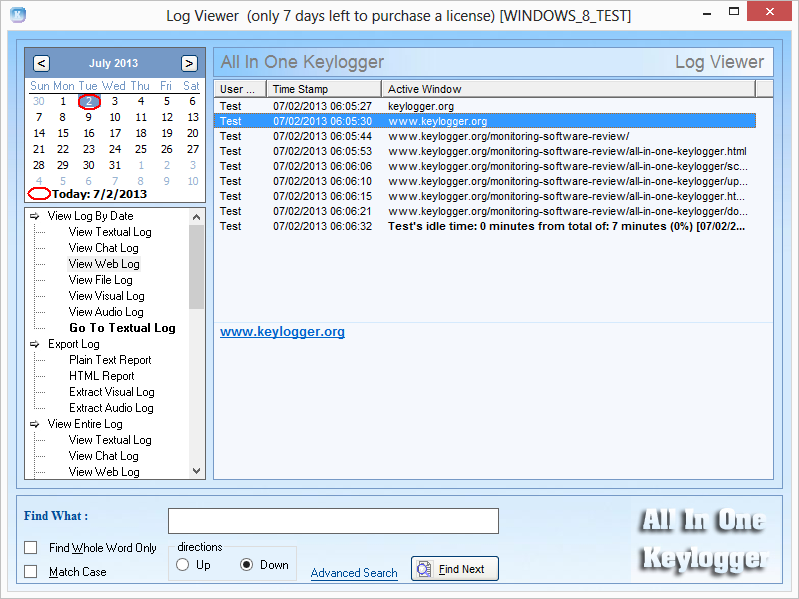This screenshot has height=599, width=799.
Task: Select the Up direction radio button
Action: [x=182, y=565]
